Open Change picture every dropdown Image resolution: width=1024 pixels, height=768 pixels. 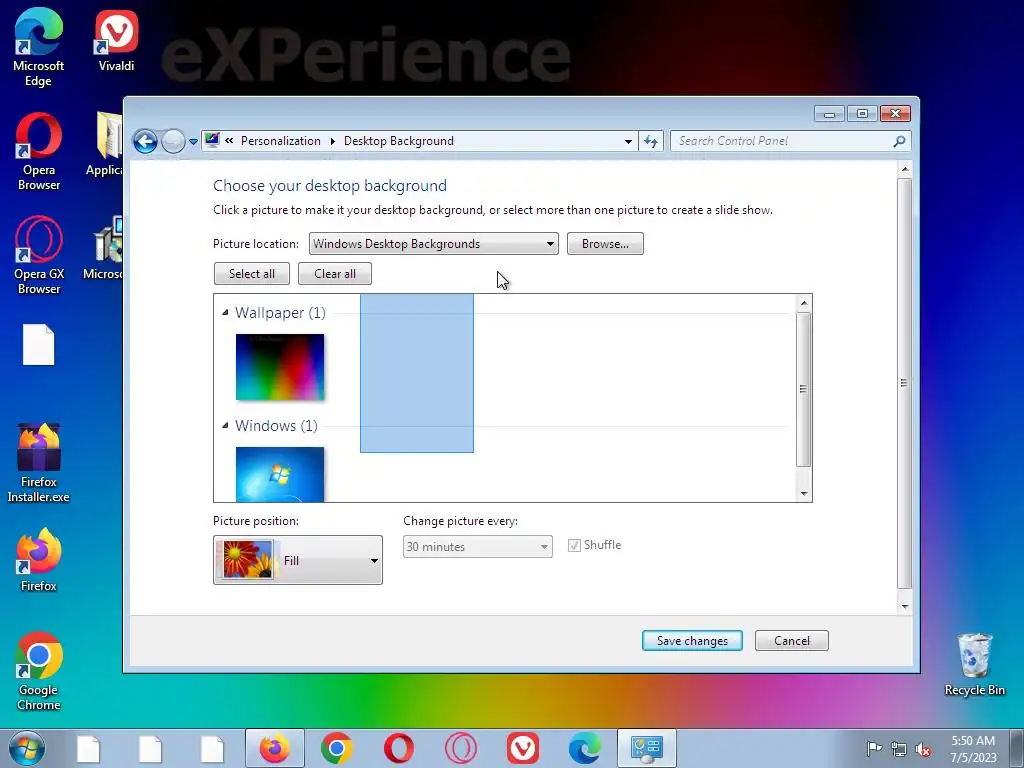pyautogui.click(x=477, y=547)
